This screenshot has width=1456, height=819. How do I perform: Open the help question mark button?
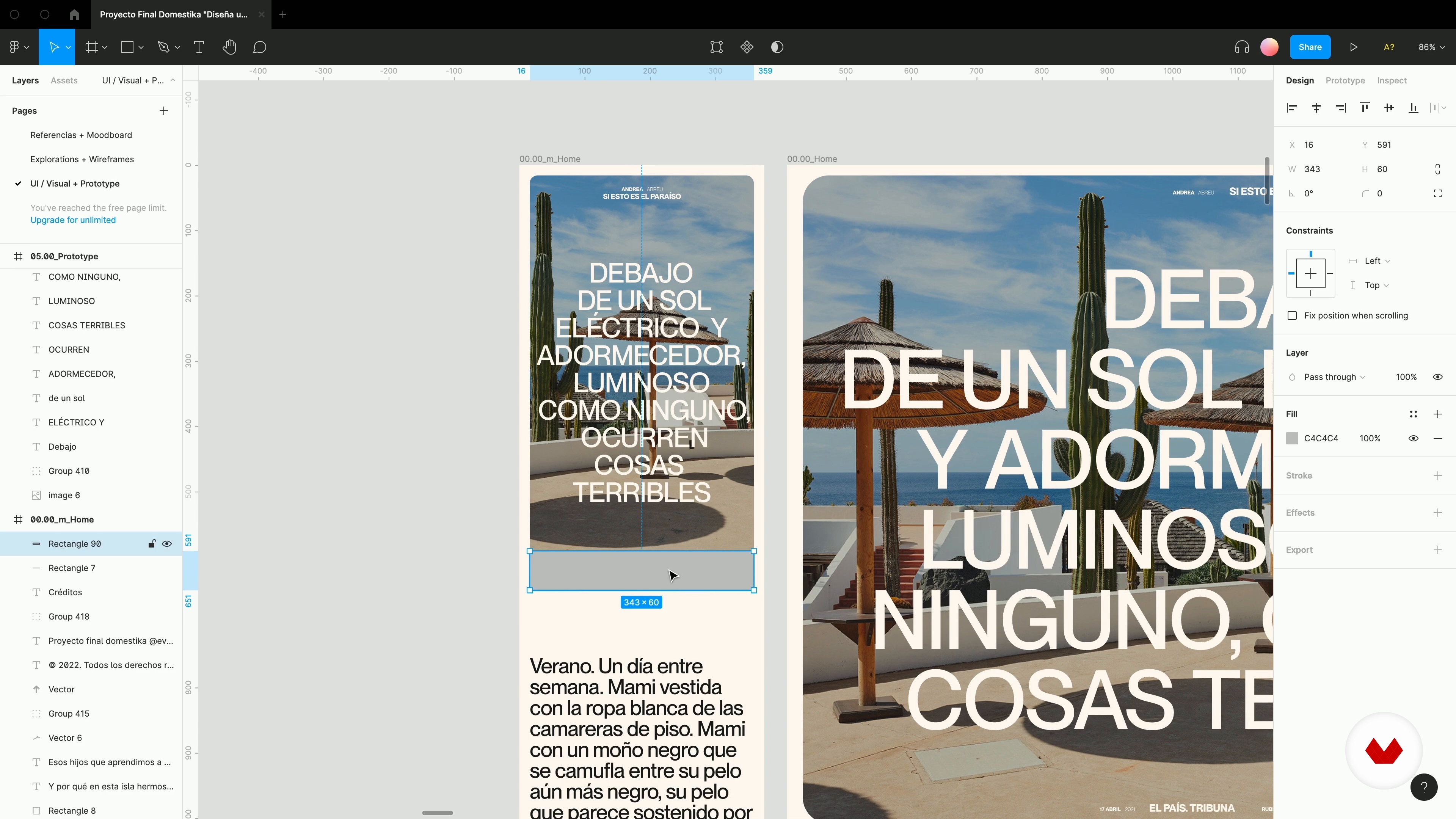tap(1425, 787)
